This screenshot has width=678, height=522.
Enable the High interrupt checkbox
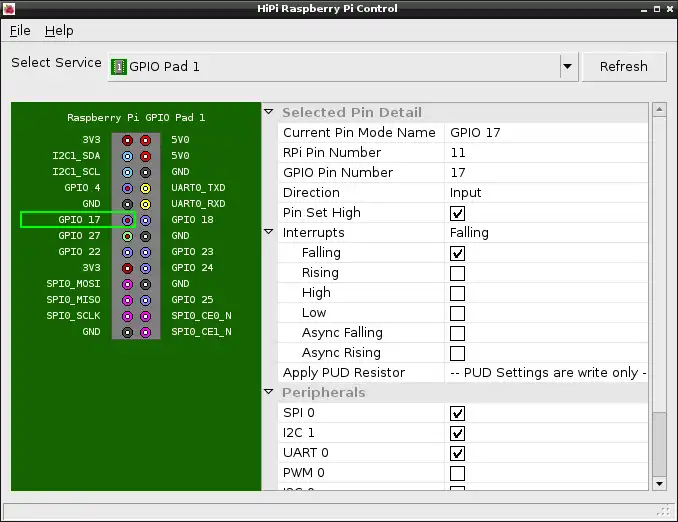click(x=457, y=293)
